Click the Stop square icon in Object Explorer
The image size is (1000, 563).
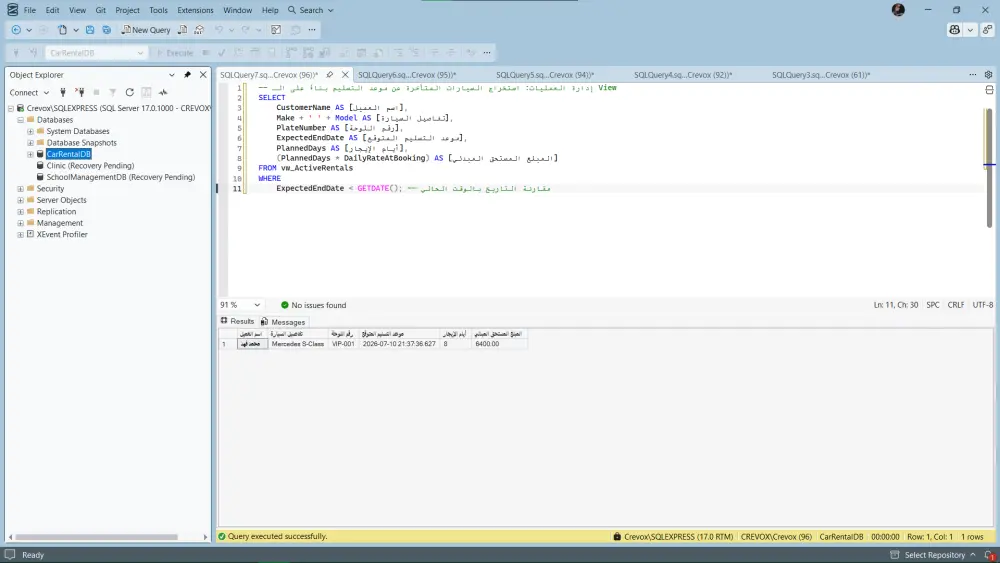[x=96, y=92]
